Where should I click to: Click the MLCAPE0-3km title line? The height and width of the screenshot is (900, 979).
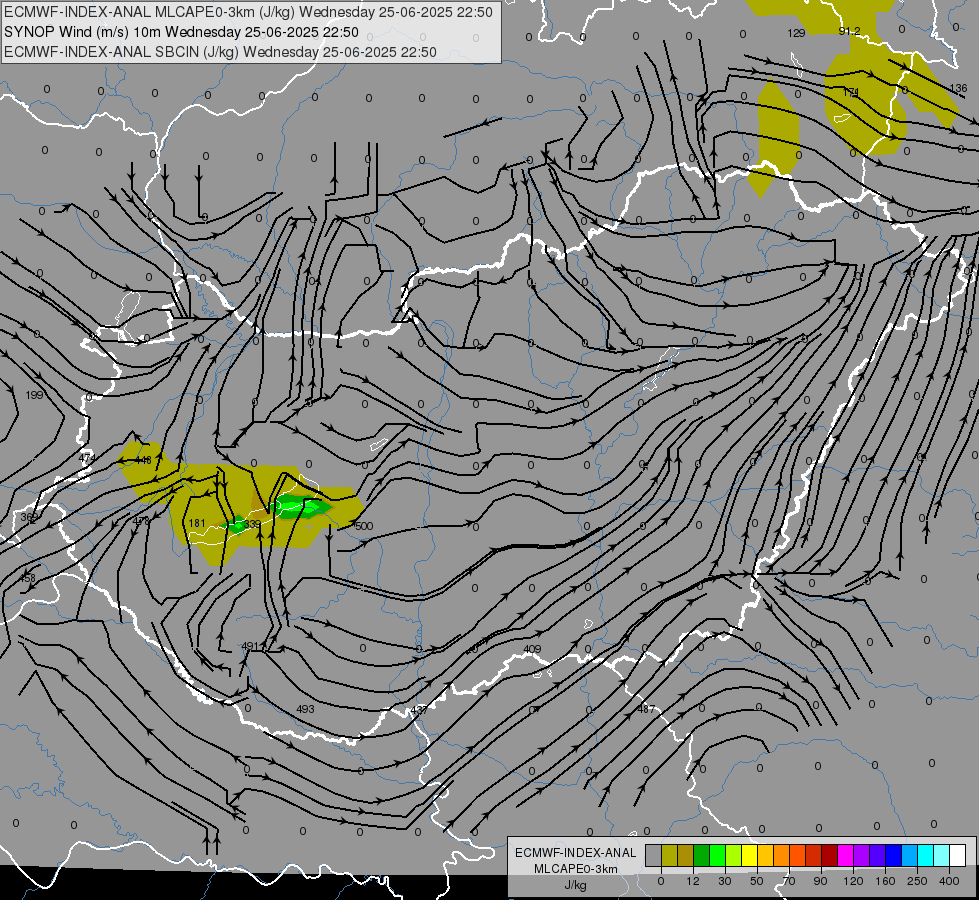[x=248, y=12]
